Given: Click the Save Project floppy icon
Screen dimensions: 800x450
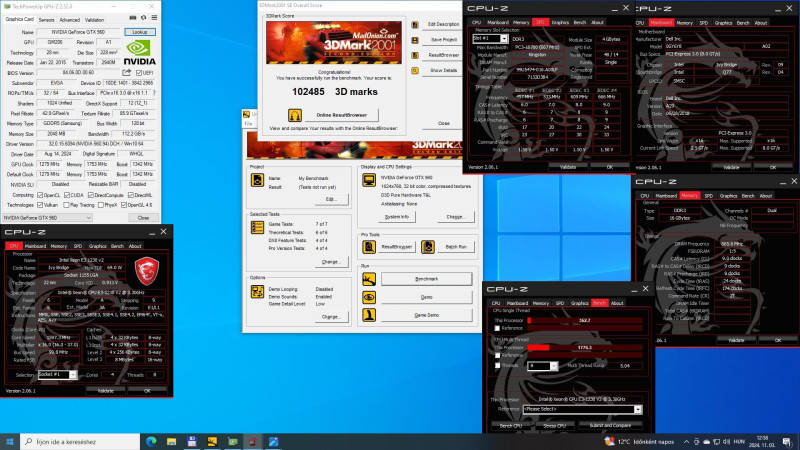Looking at the screenshot, I should (415, 40).
